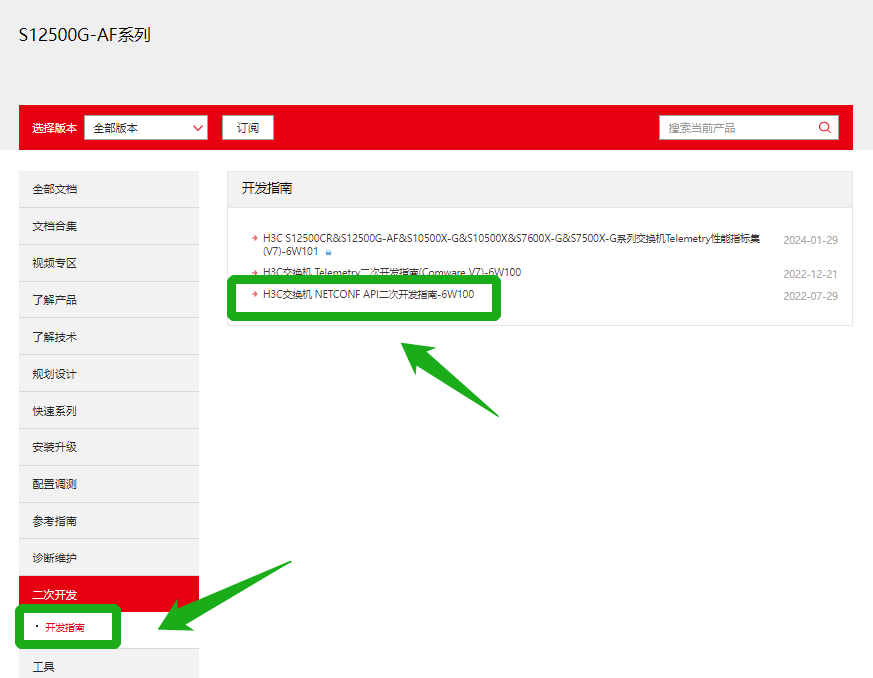Click the 选择版本 label
The width and height of the screenshot is (873, 678).
click(x=54, y=128)
